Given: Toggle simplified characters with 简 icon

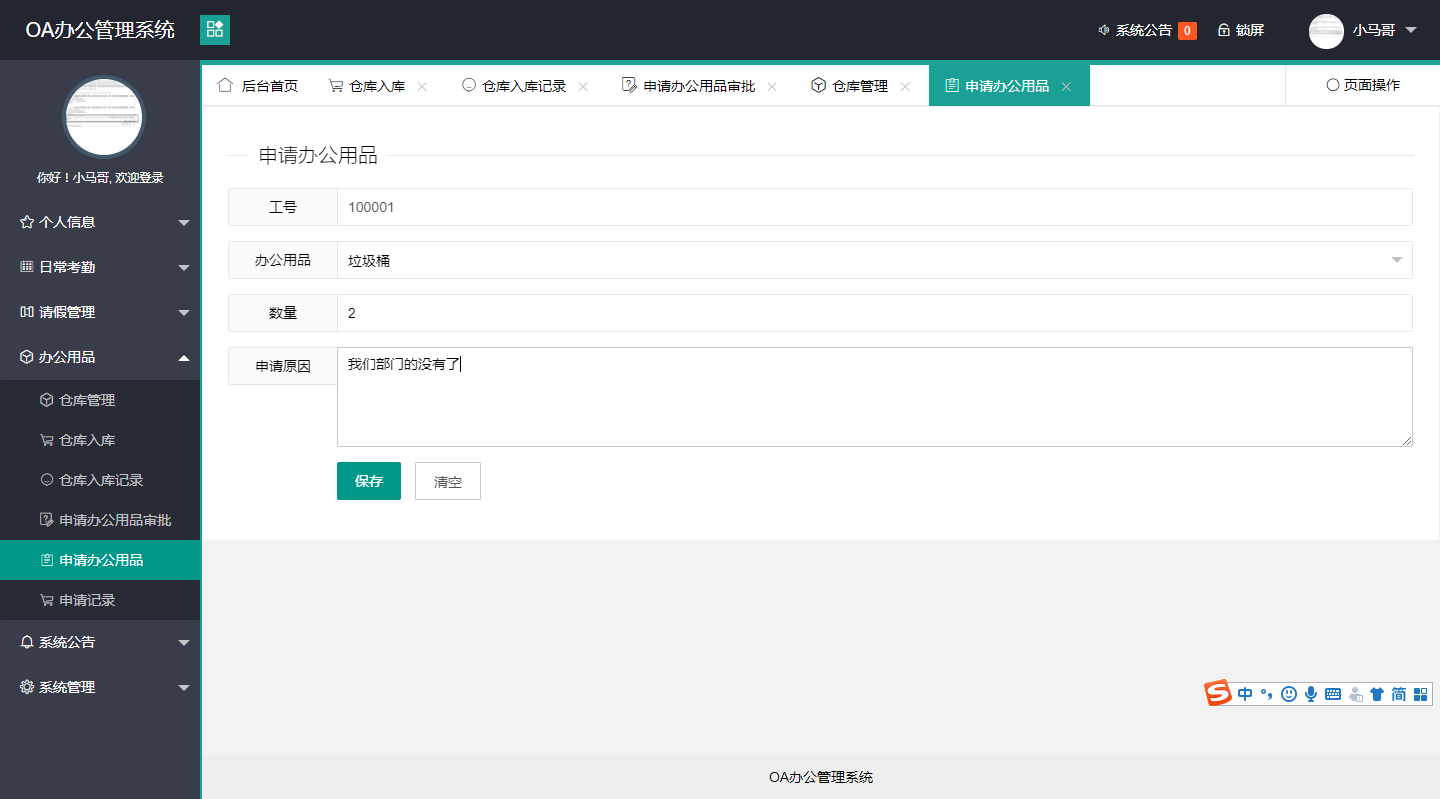Looking at the screenshot, I should [1398, 693].
